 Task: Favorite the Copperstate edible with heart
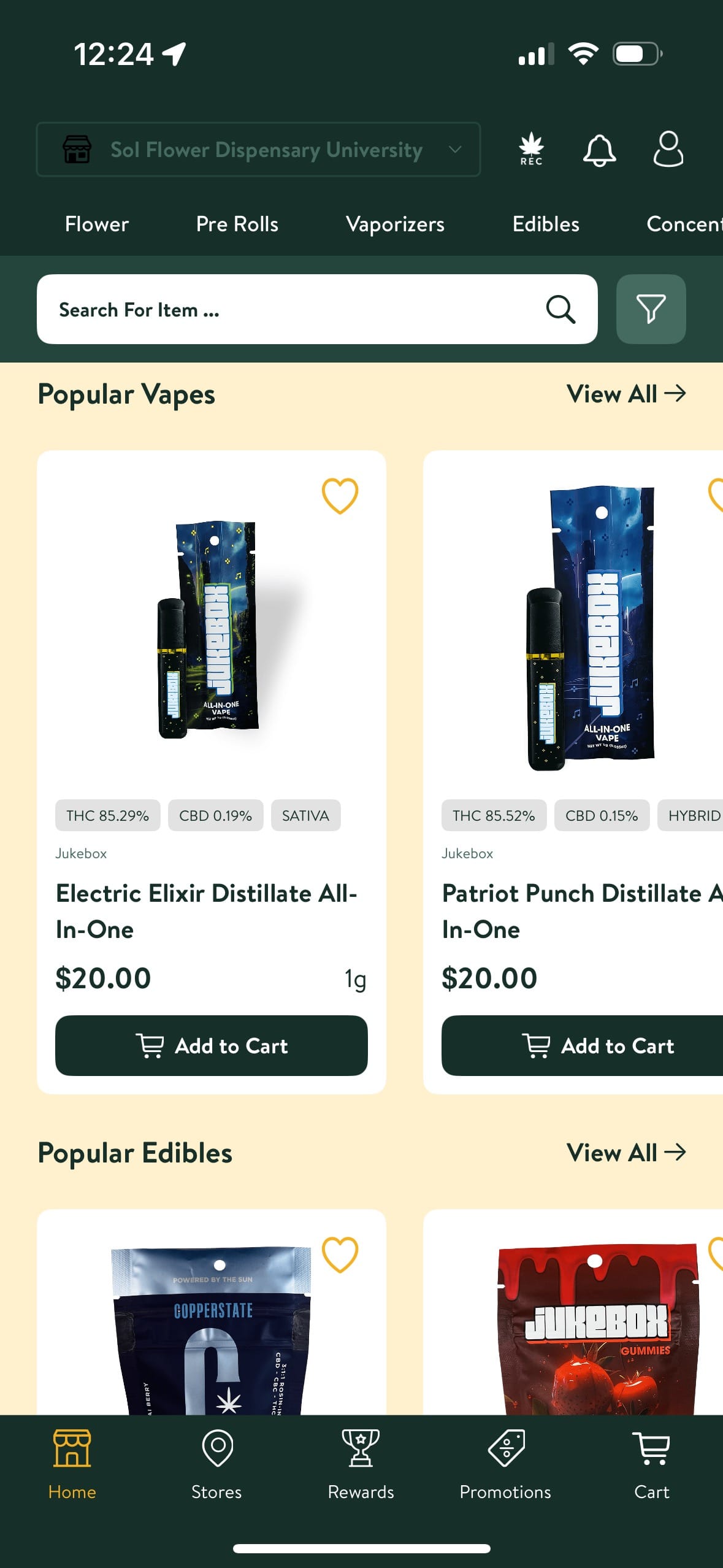tap(340, 1255)
